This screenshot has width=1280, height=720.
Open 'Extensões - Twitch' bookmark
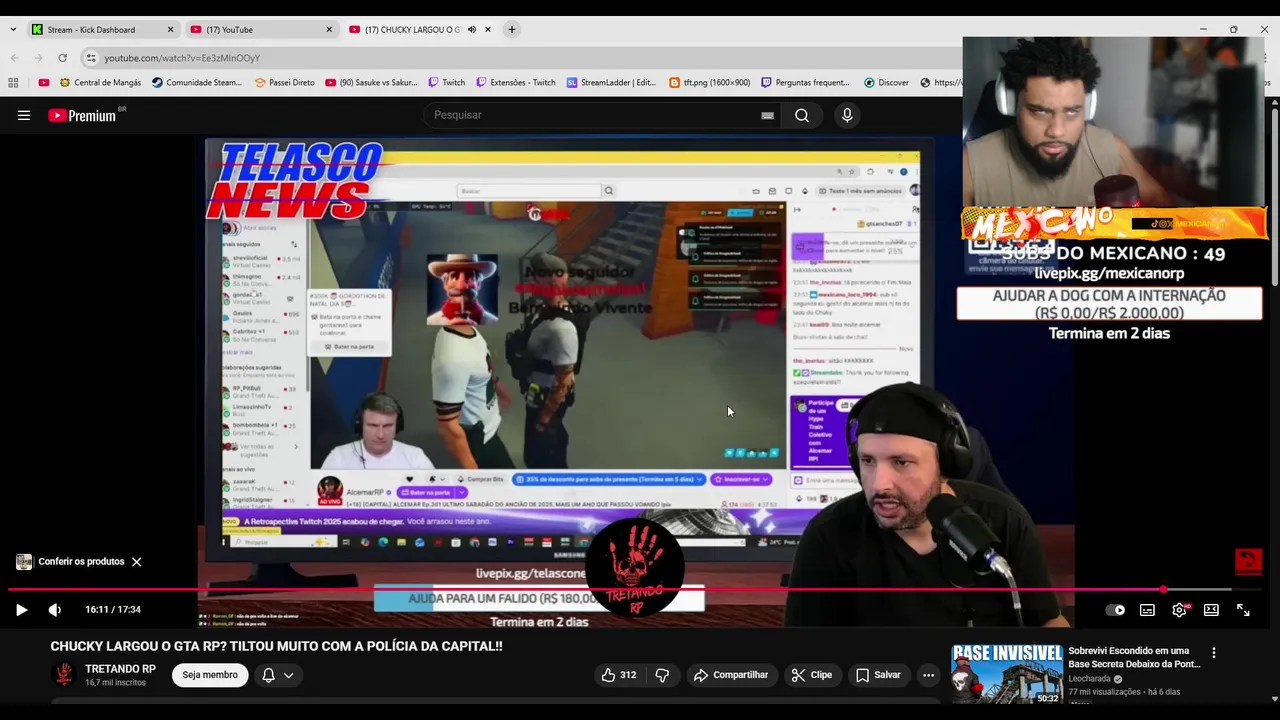coord(515,83)
